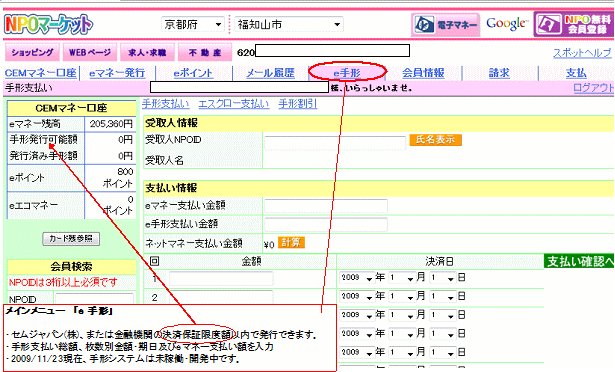The width and height of the screenshot is (615, 372).
Task: Click the ログアウト link
Action: pos(593,88)
